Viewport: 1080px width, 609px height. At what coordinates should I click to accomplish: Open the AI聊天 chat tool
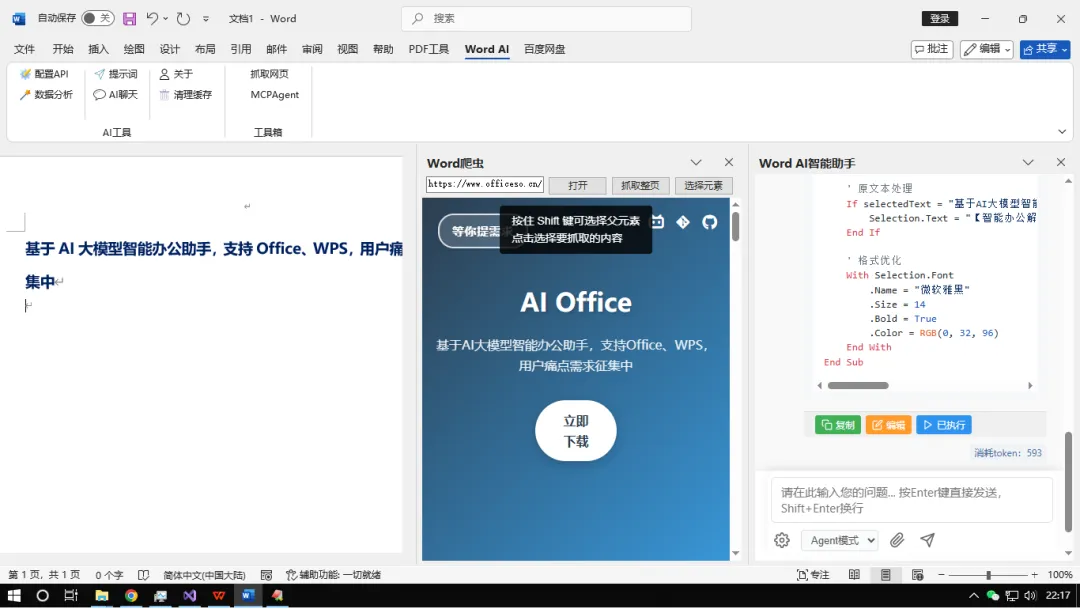click(x=116, y=94)
